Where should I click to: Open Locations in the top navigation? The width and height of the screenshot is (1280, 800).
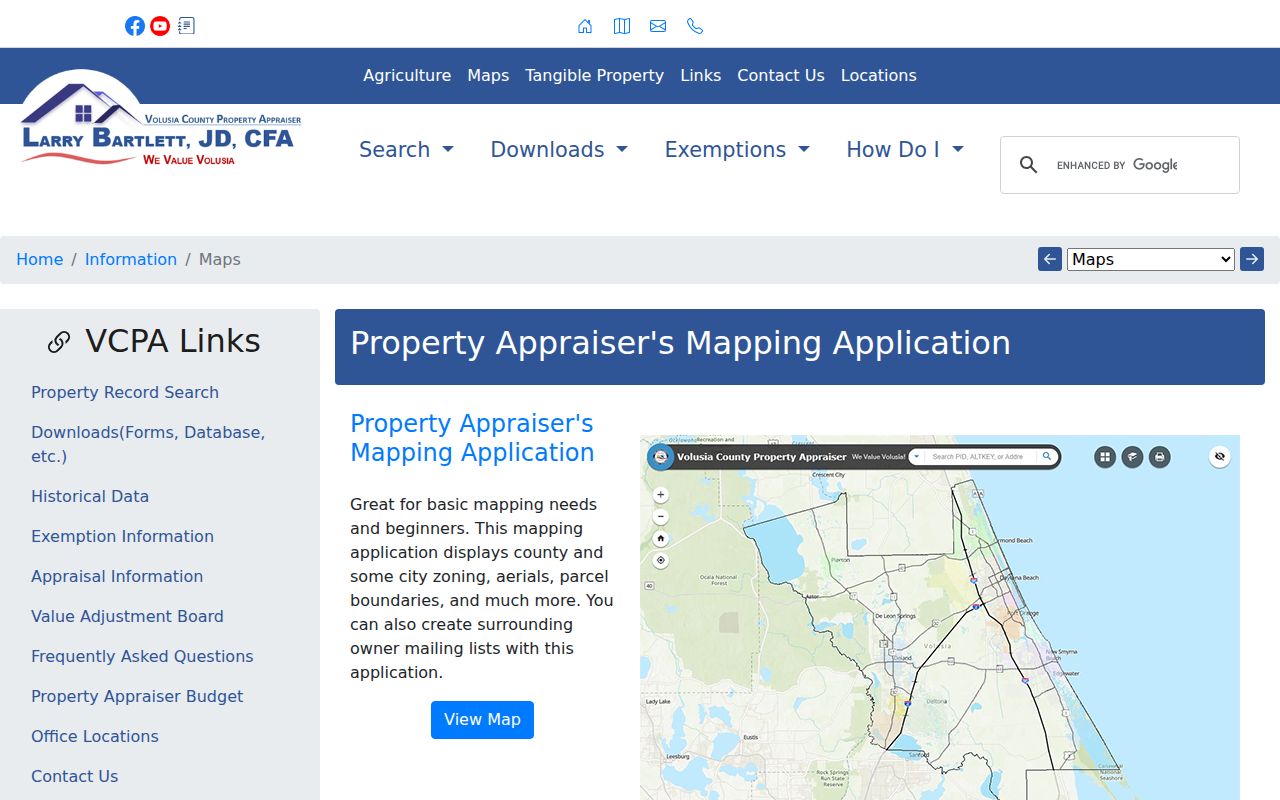click(879, 75)
